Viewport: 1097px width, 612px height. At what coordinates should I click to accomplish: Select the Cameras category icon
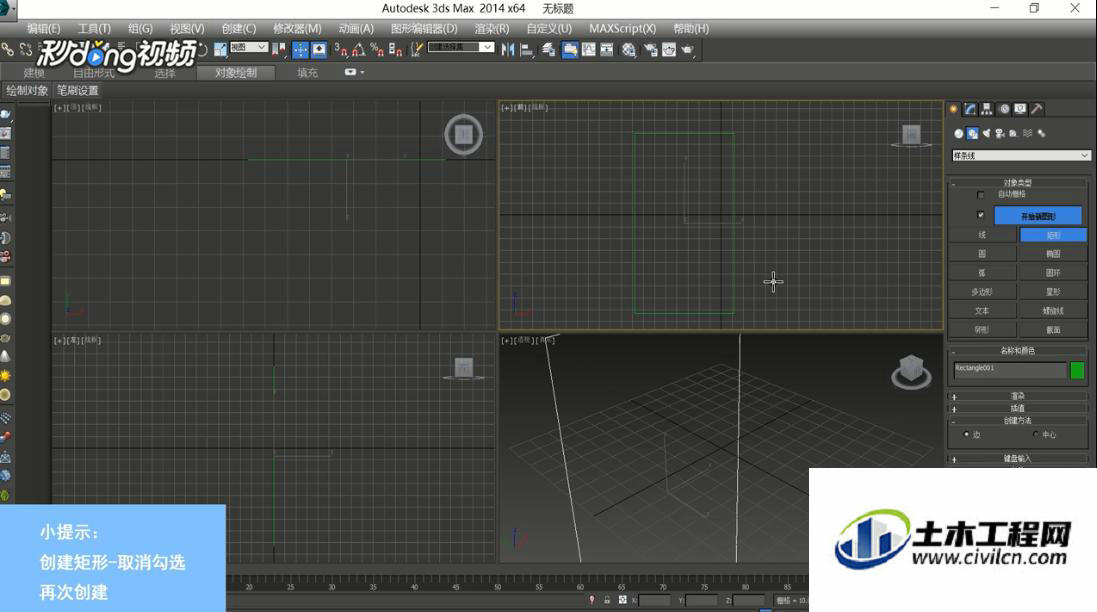coord(1000,133)
